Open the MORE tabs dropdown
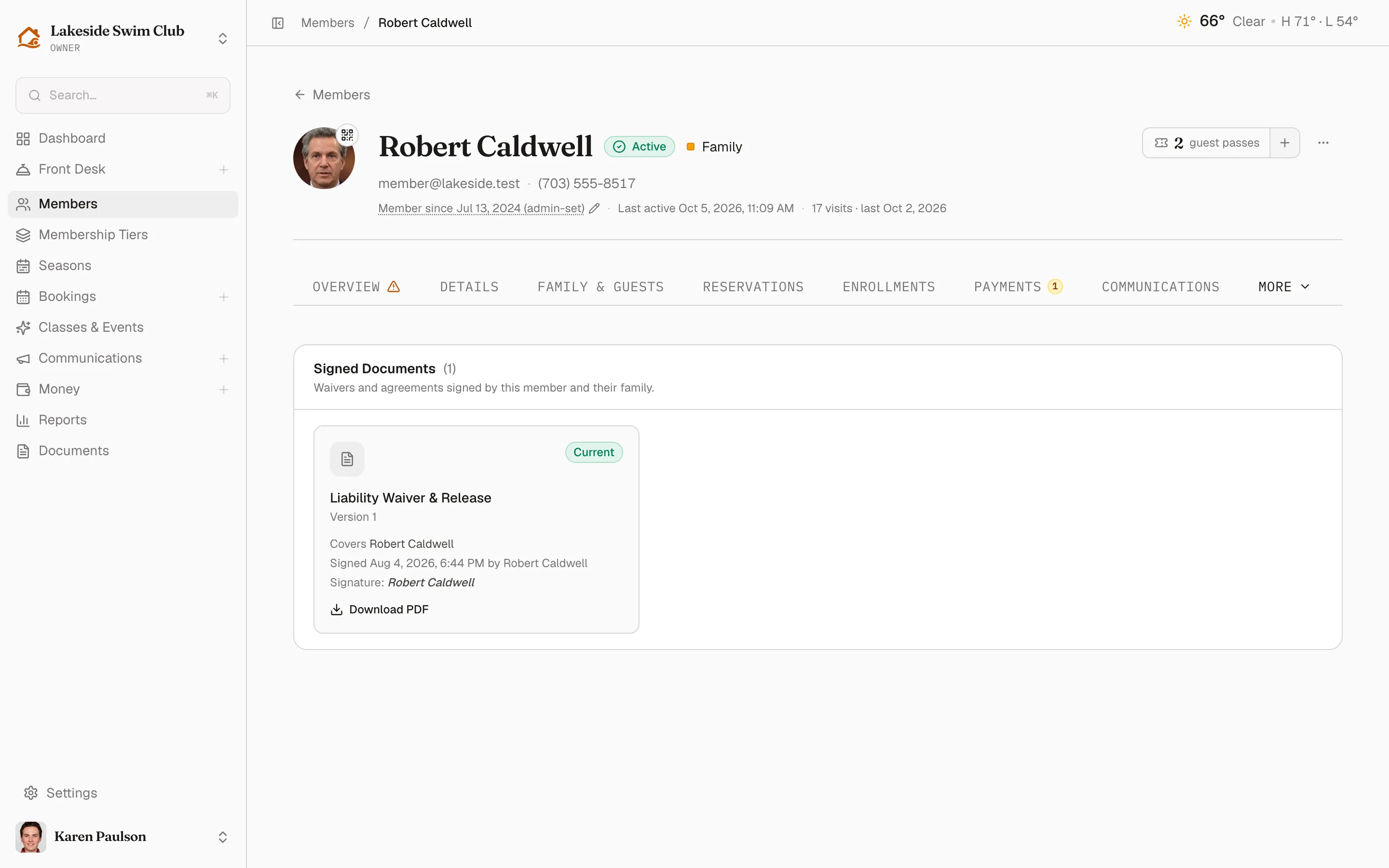 pyautogui.click(x=1284, y=287)
